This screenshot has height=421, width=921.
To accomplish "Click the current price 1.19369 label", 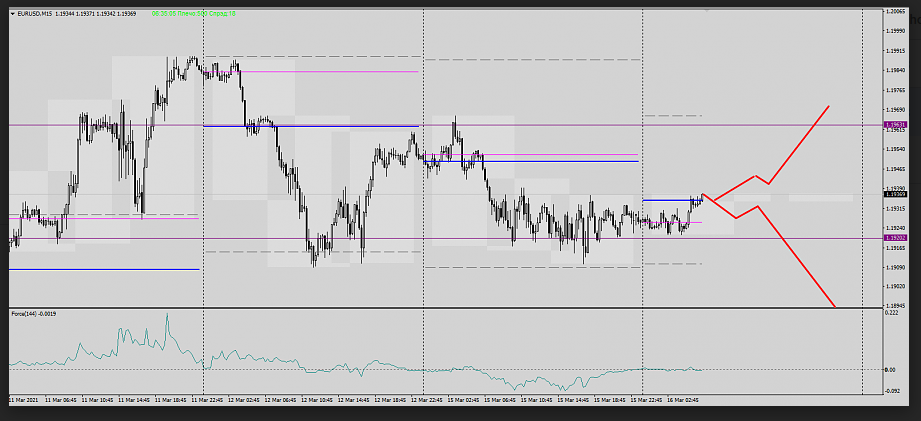I will coord(894,195).
